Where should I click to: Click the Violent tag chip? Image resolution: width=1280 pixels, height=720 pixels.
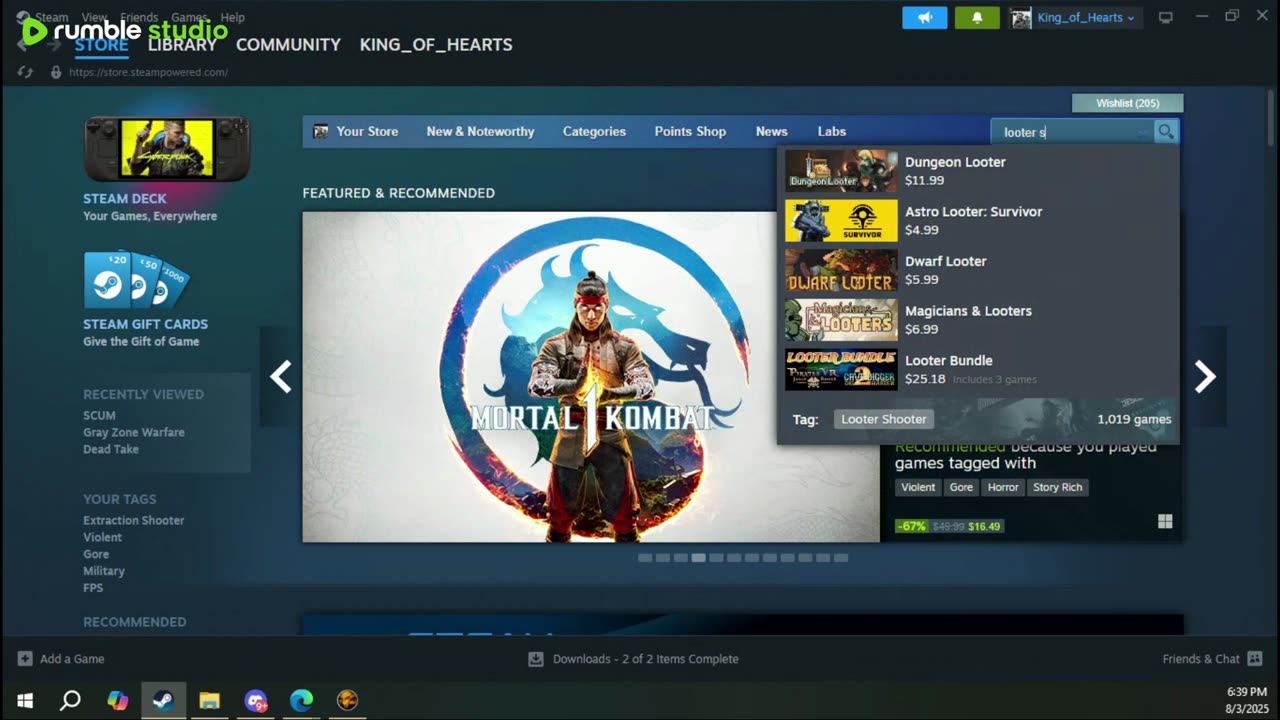918,487
